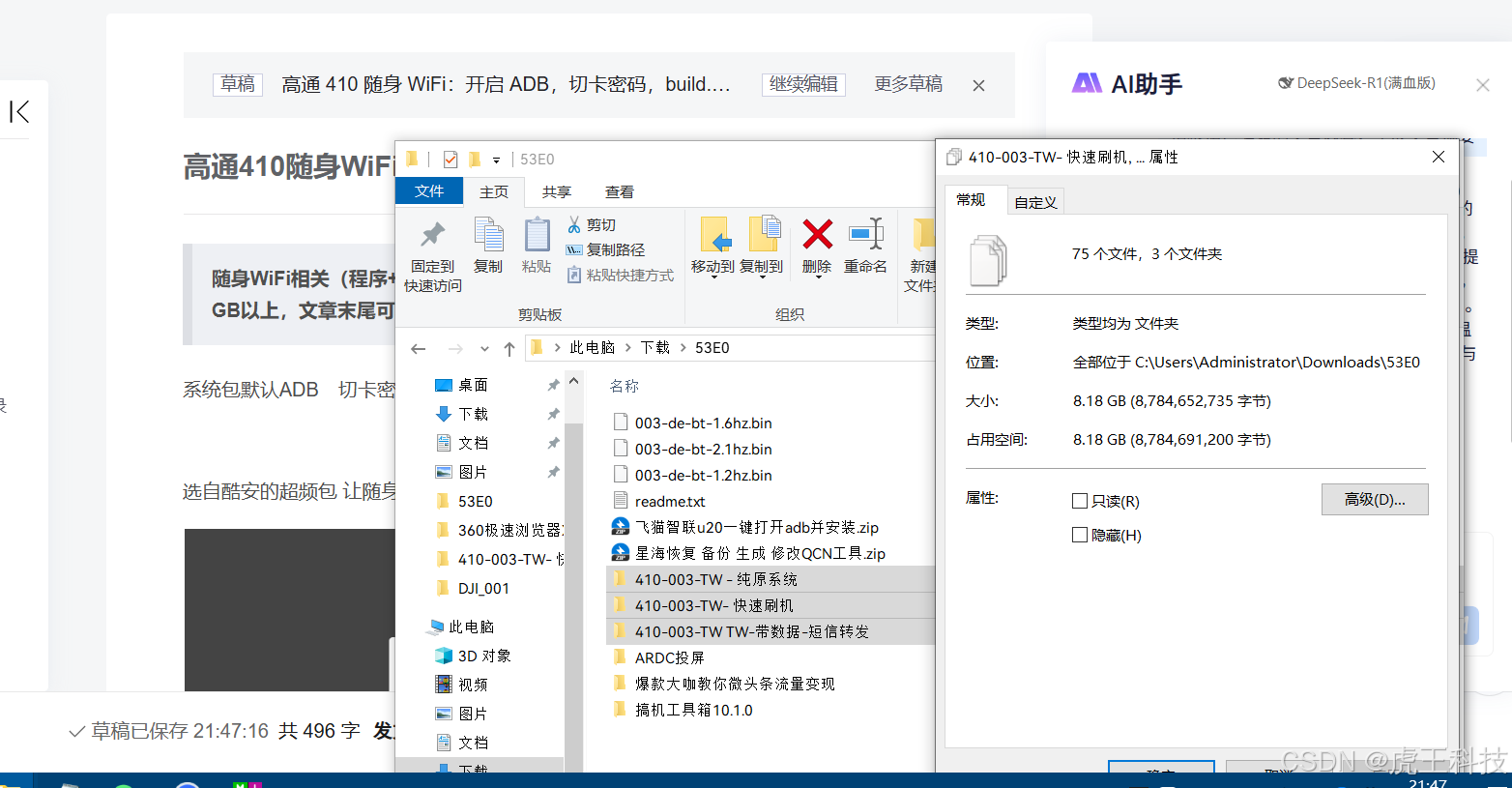This screenshot has width=1512, height=788.
Task: Click 此电脑 in the address breadcrumb
Action: [592, 348]
